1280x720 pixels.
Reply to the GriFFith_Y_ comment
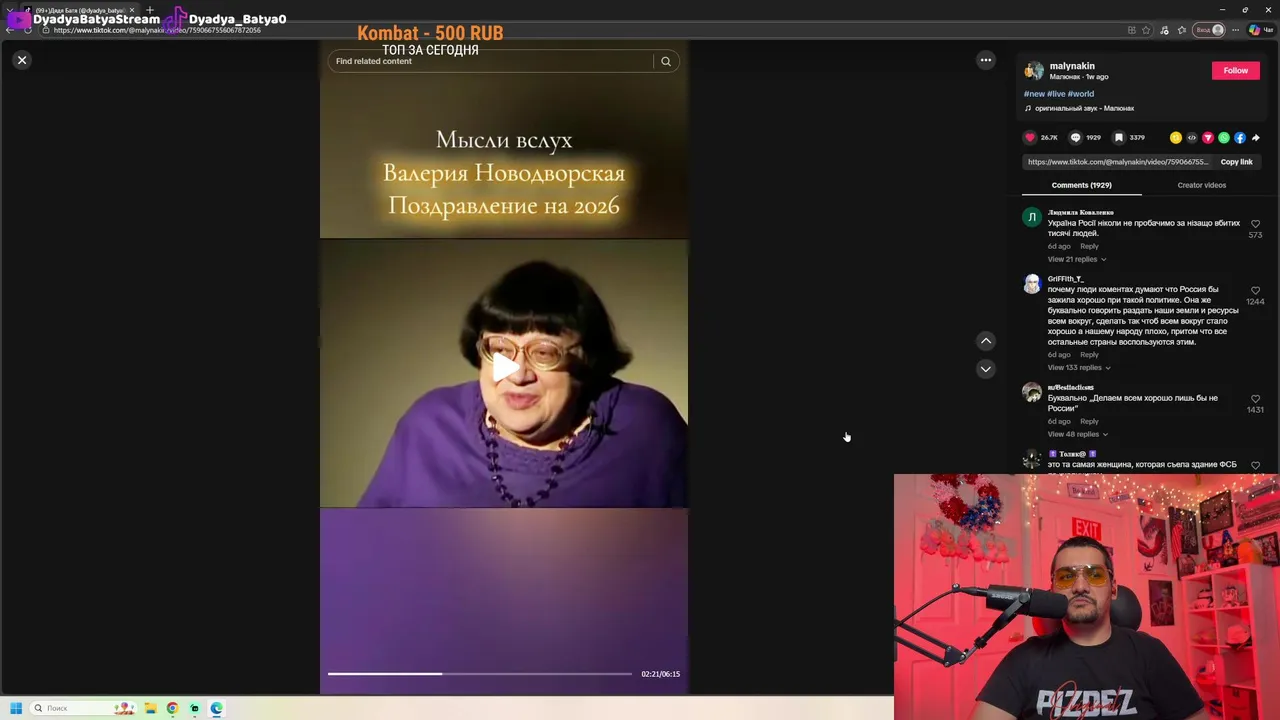(1089, 354)
